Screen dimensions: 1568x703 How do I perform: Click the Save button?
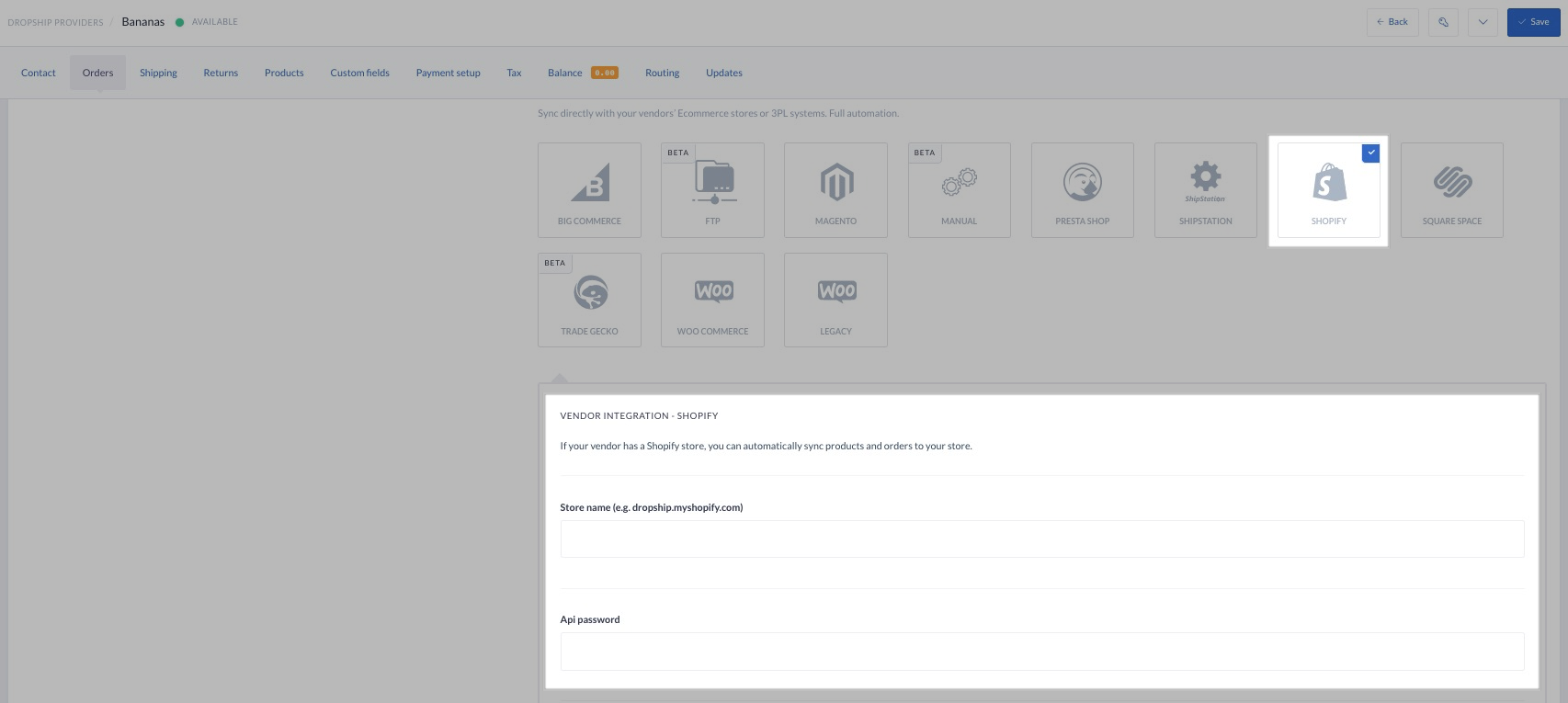(x=1533, y=22)
